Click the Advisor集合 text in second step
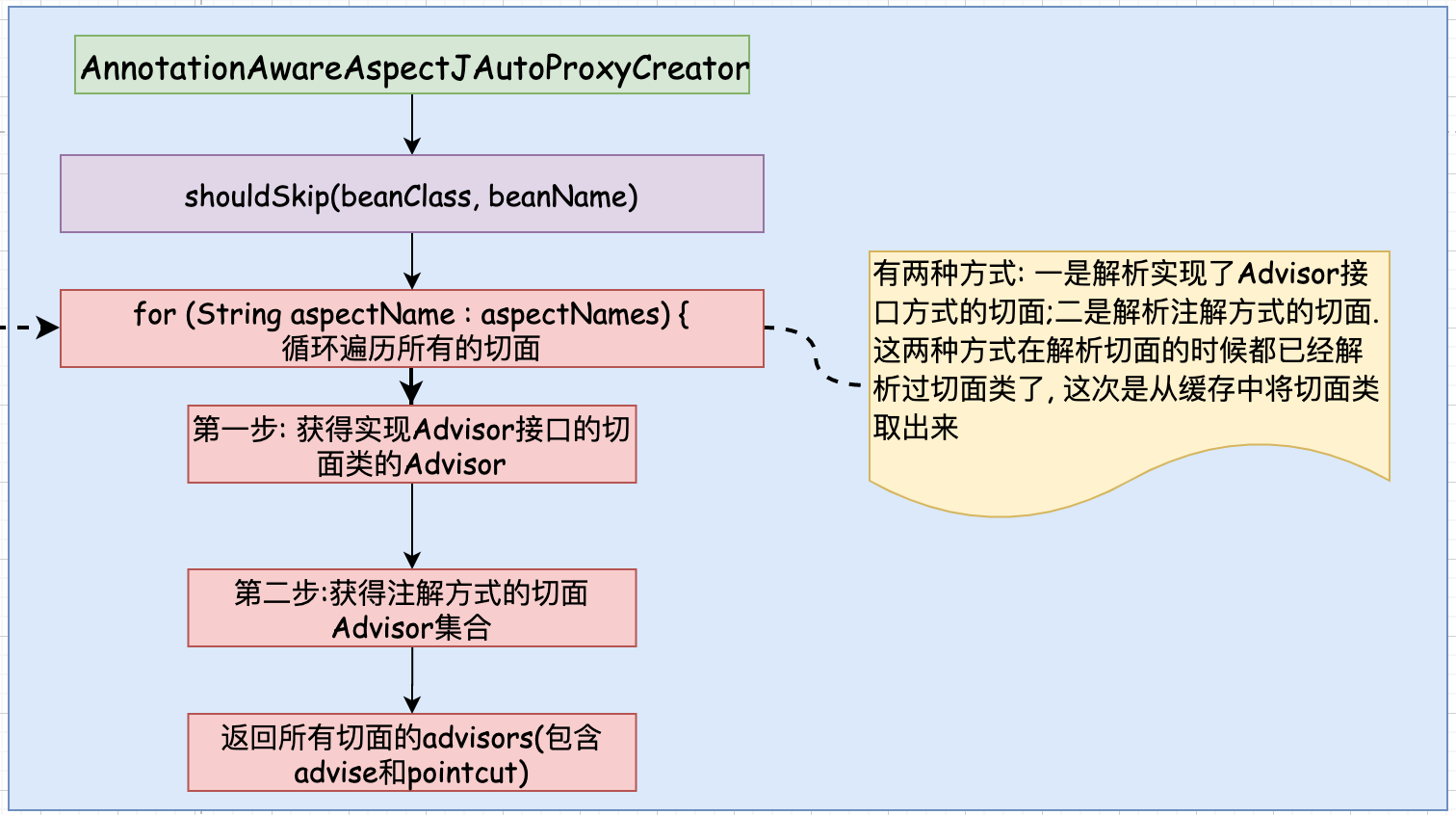Viewport: 1456px width, 815px height. (411, 628)
